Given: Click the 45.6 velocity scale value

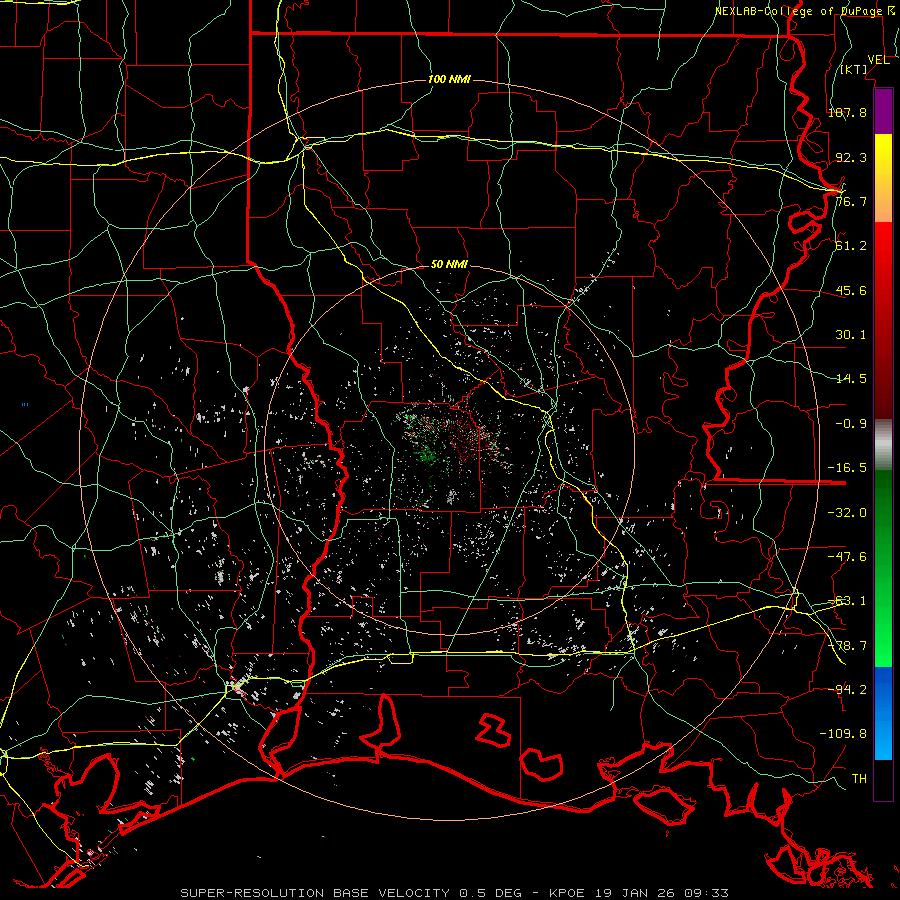Looking at the screenshot, I should click(x=851, y=290).
